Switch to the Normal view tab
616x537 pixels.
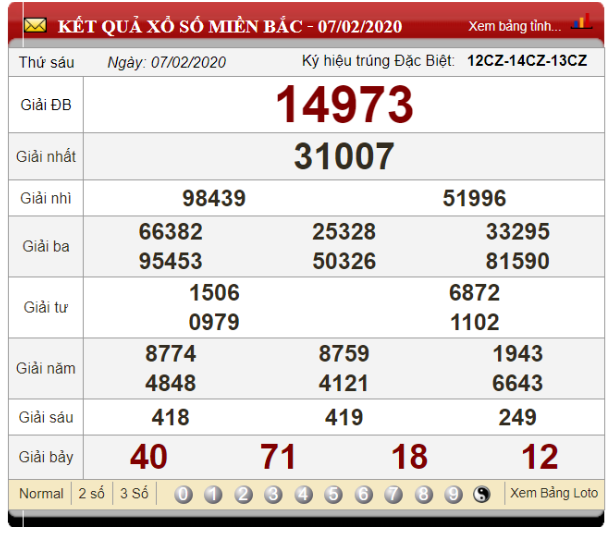(41, 494)
